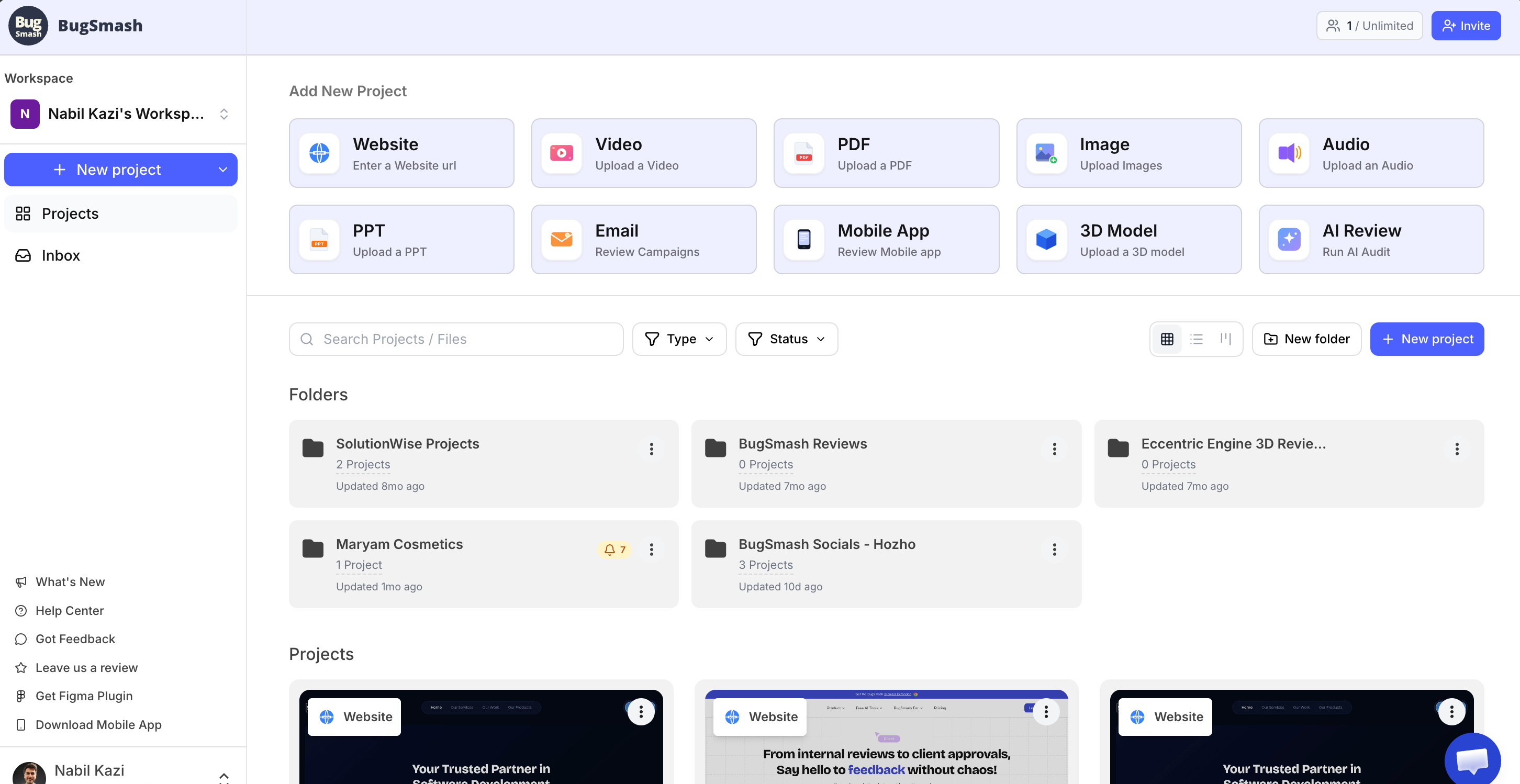Pick the 3D Model upload card
The image size is (1520, 784).
(1129, 240)
